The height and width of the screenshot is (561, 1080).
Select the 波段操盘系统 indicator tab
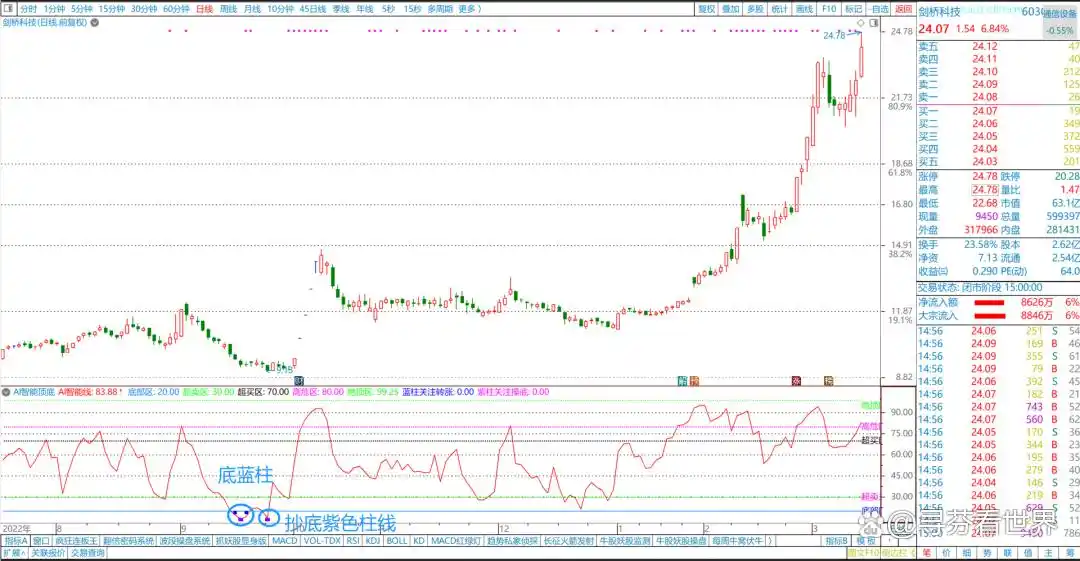coord(185,541)
